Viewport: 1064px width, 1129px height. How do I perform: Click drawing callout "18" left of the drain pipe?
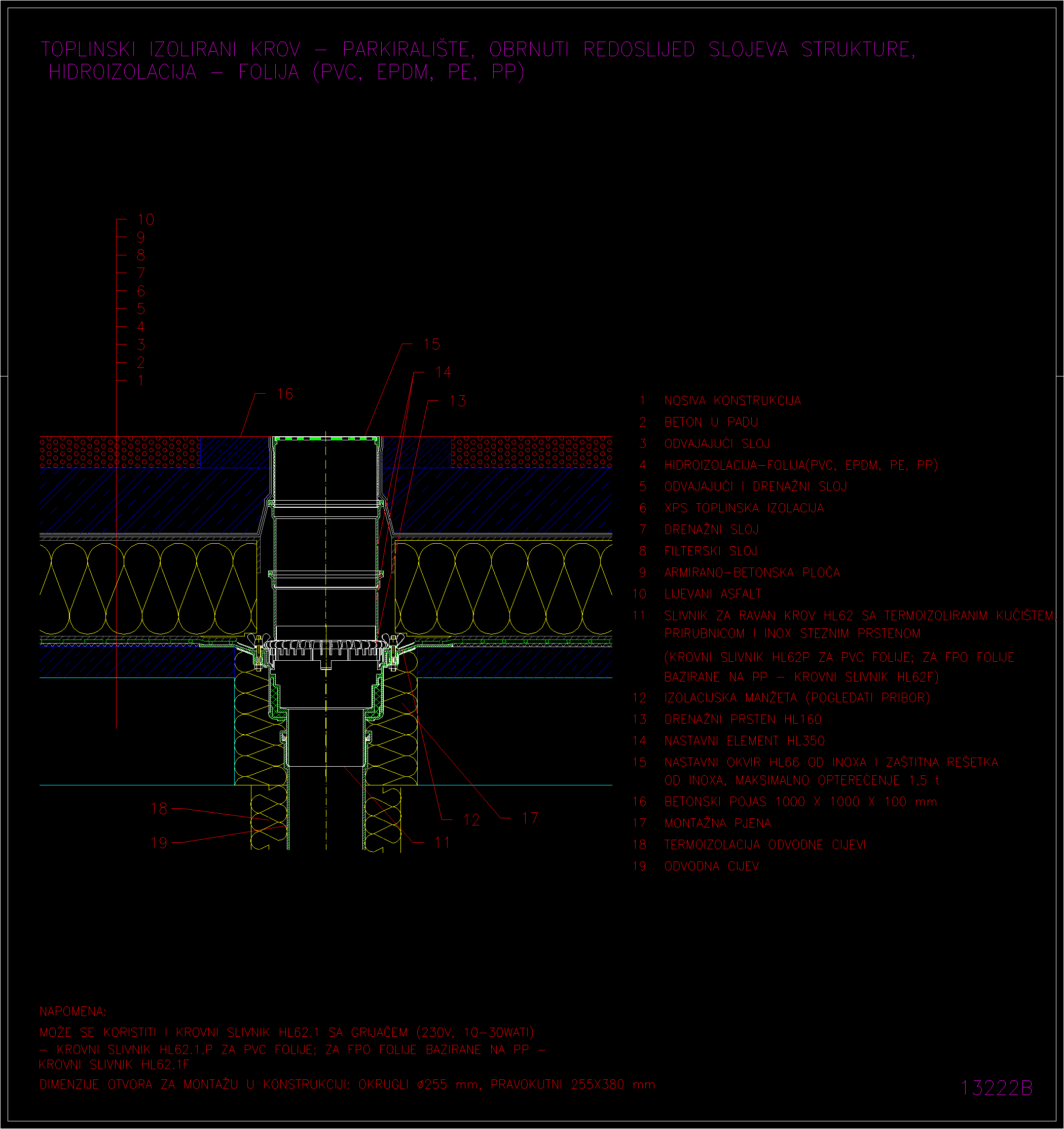tap(159, 809)
